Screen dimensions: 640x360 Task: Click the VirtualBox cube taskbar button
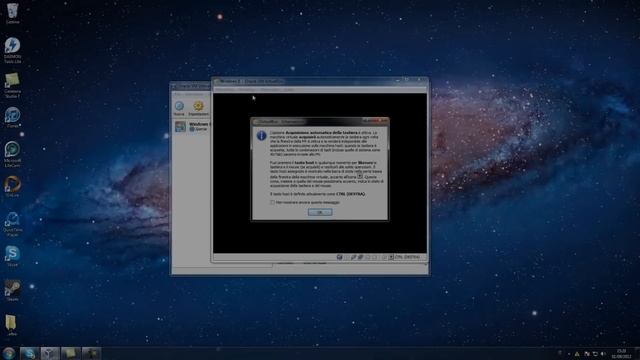[x=50, y=353]
